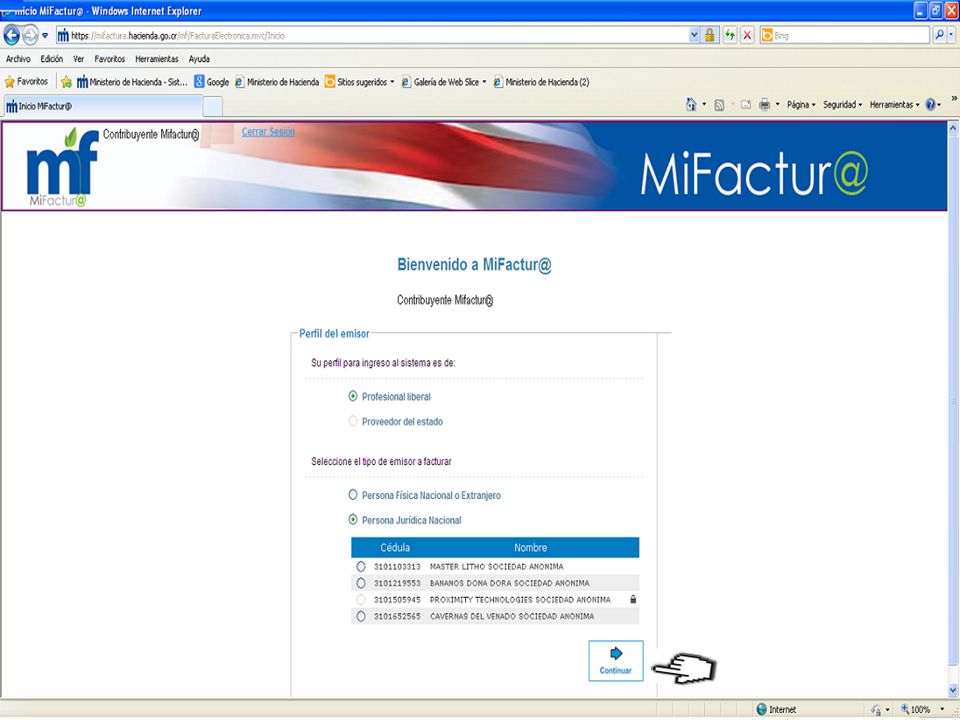Screen dimensions: 960x720
Task: Expand the command bar overflow chevron
Action: coord(953,98)
